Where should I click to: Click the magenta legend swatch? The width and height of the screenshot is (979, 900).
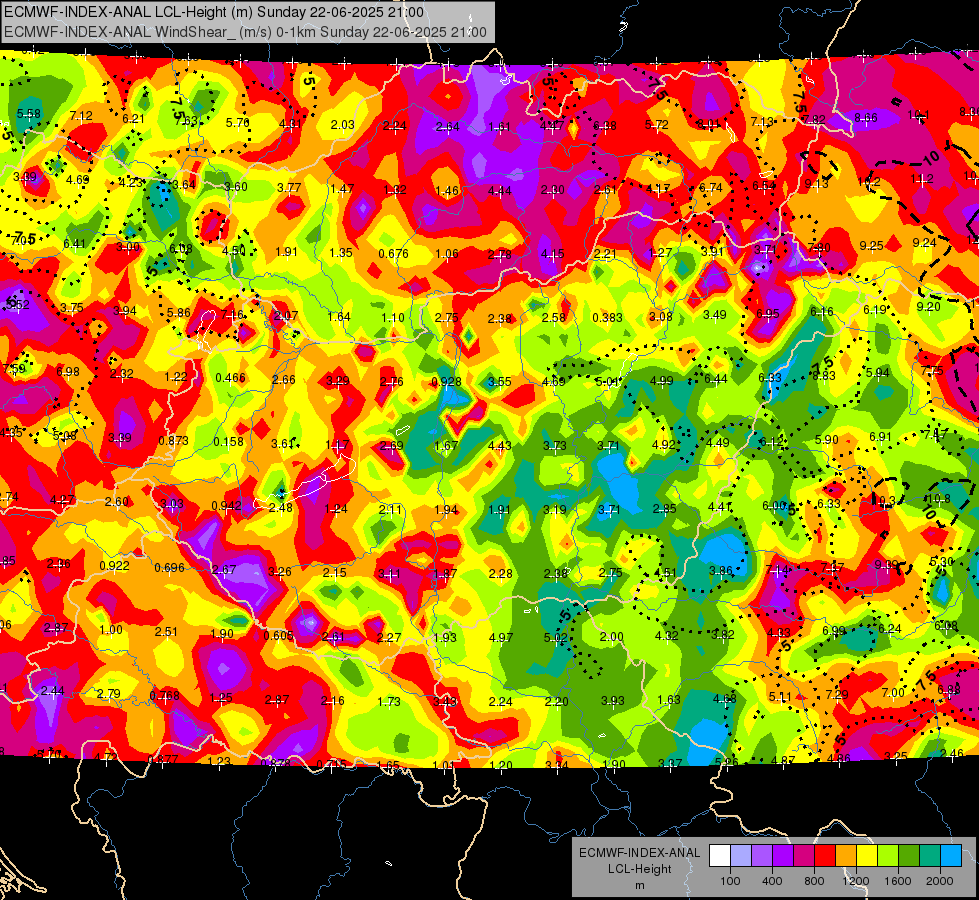[x=804, y=856]
